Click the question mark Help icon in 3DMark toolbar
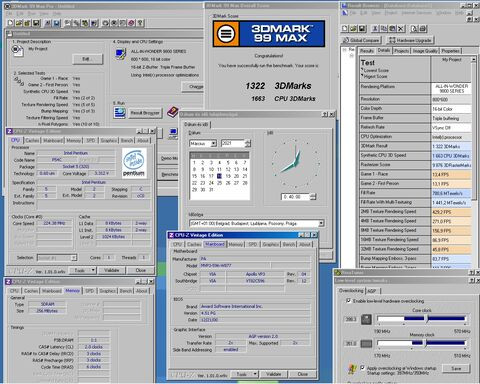The image size is (480, 384). (x=140, y=23)
